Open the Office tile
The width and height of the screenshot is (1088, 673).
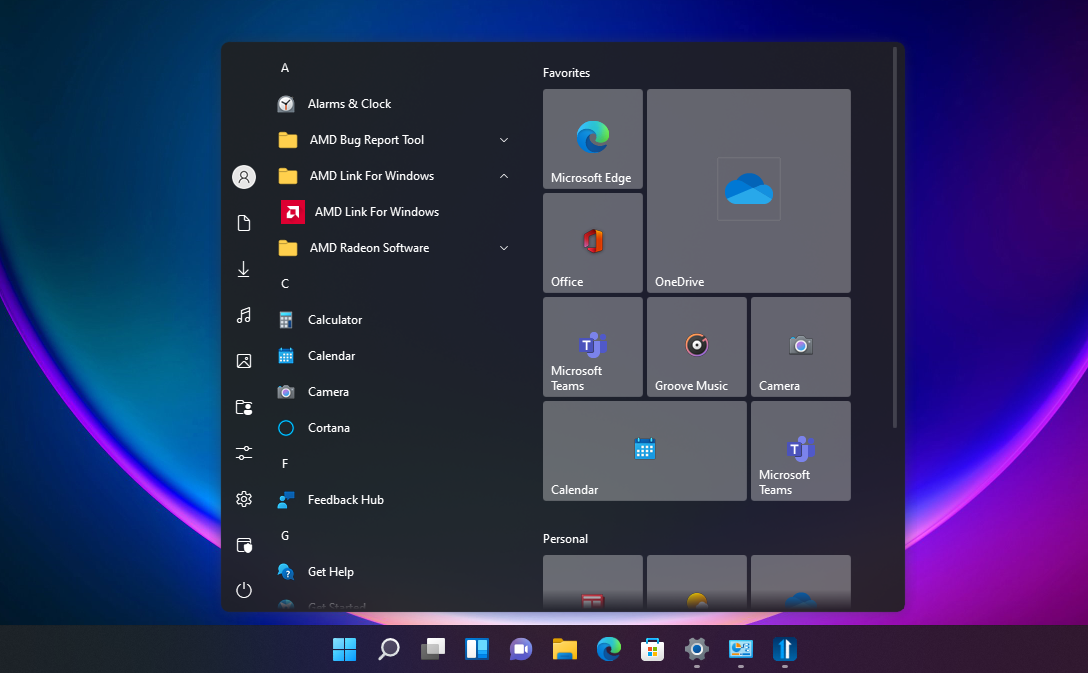pyautogui.click(x=593, y=243)
